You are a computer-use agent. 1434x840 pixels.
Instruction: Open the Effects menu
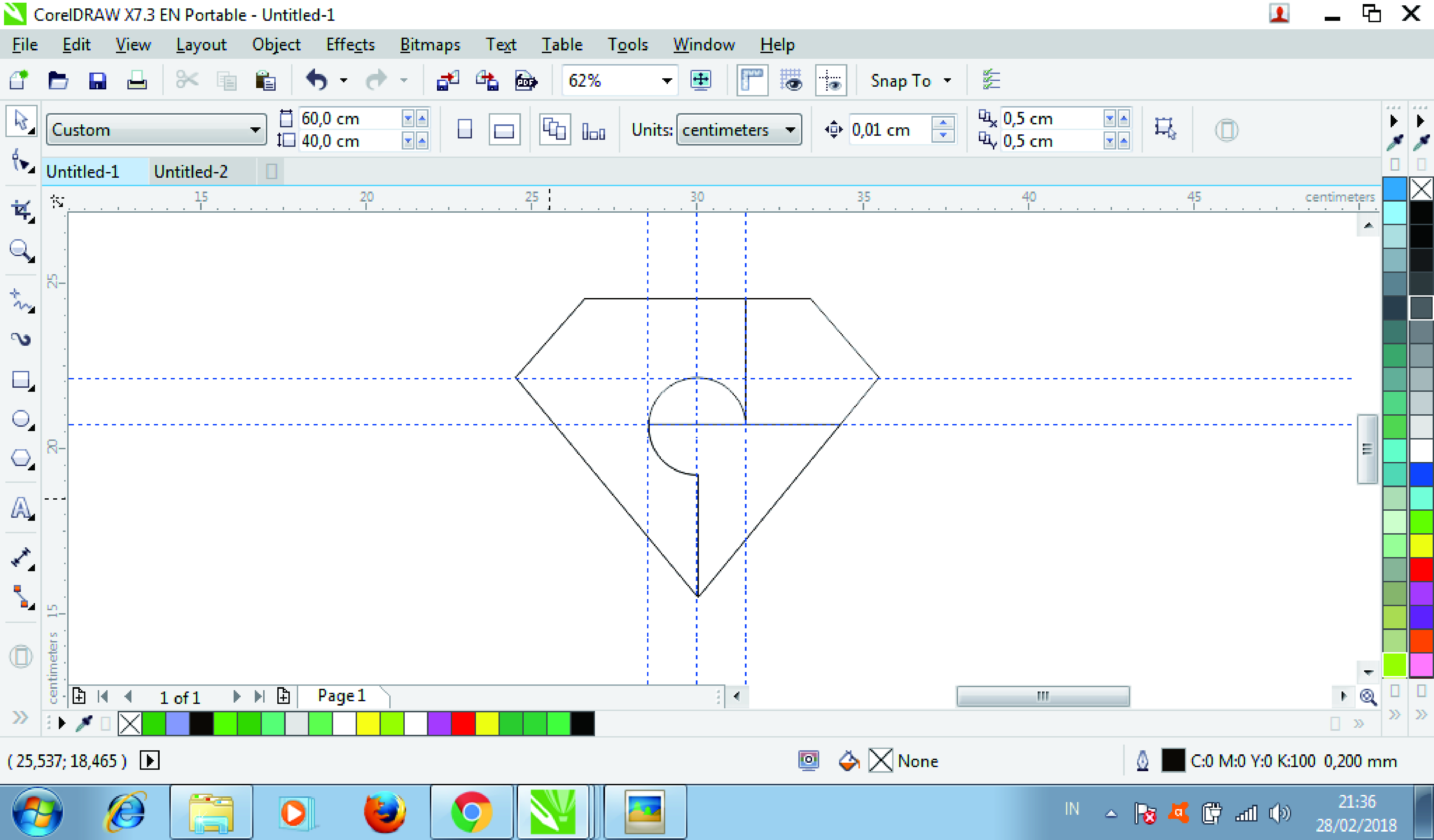pos(350,44)
